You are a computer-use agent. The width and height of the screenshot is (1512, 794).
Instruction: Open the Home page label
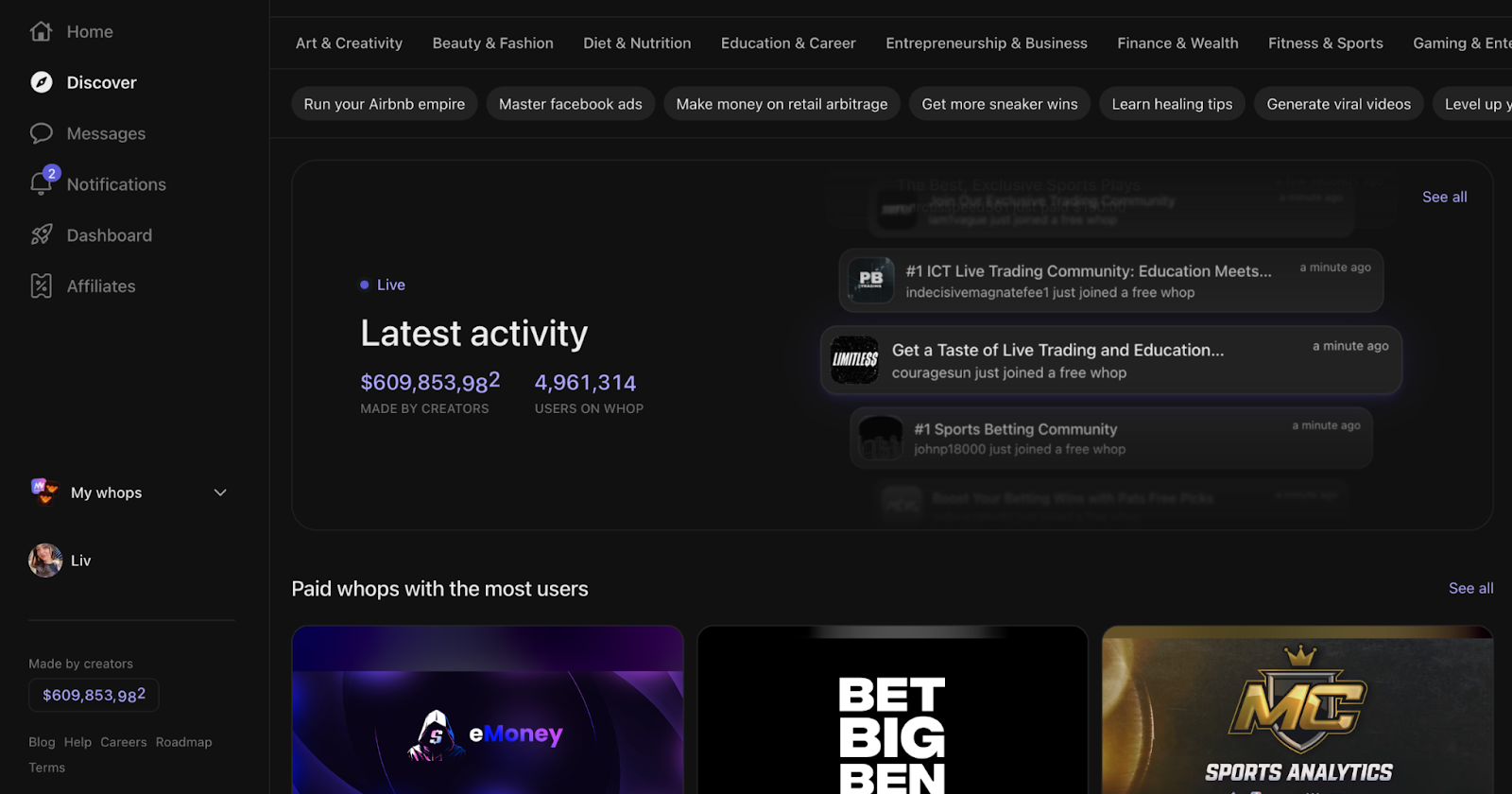[90, 31]
